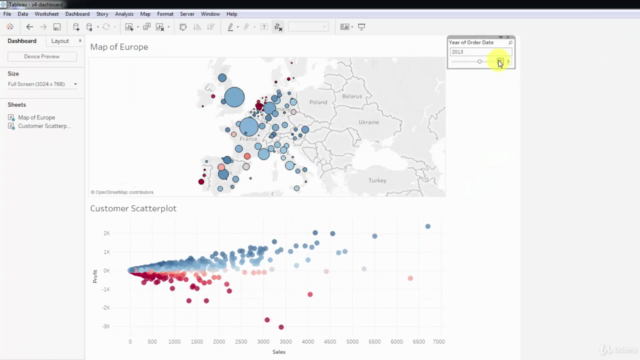
Task: Step to next year with filter right arrow
Action: [509, 61]
